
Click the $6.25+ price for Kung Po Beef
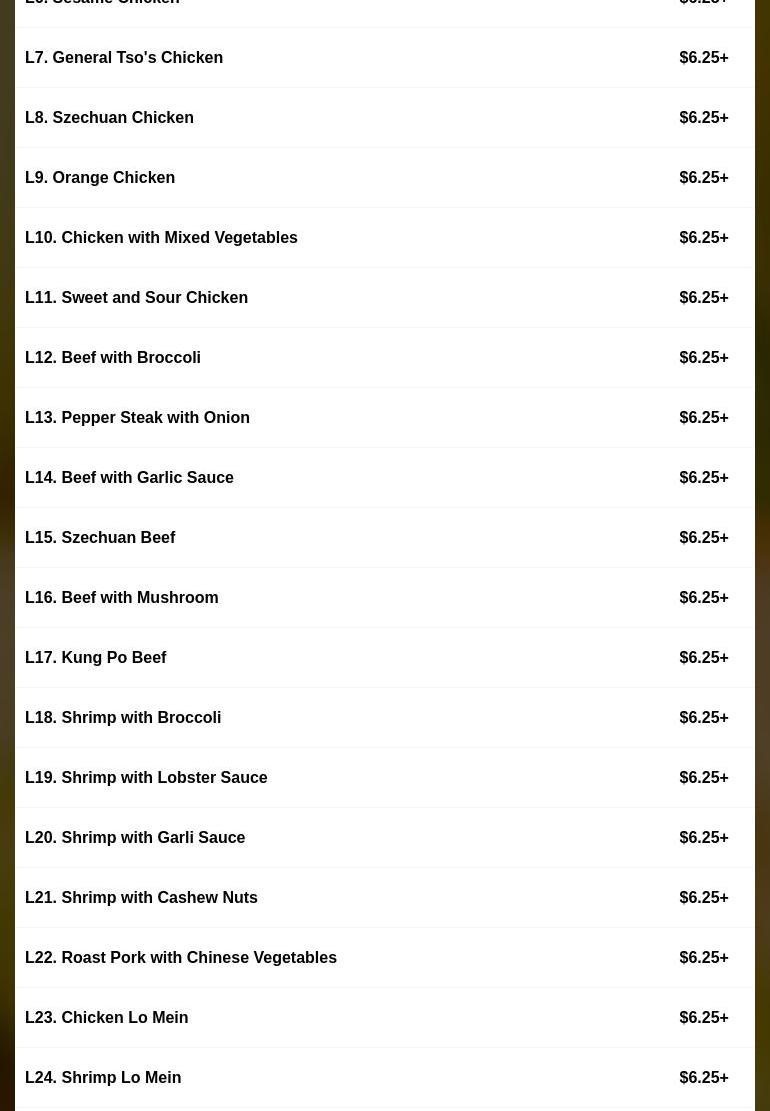click(703, 658)
